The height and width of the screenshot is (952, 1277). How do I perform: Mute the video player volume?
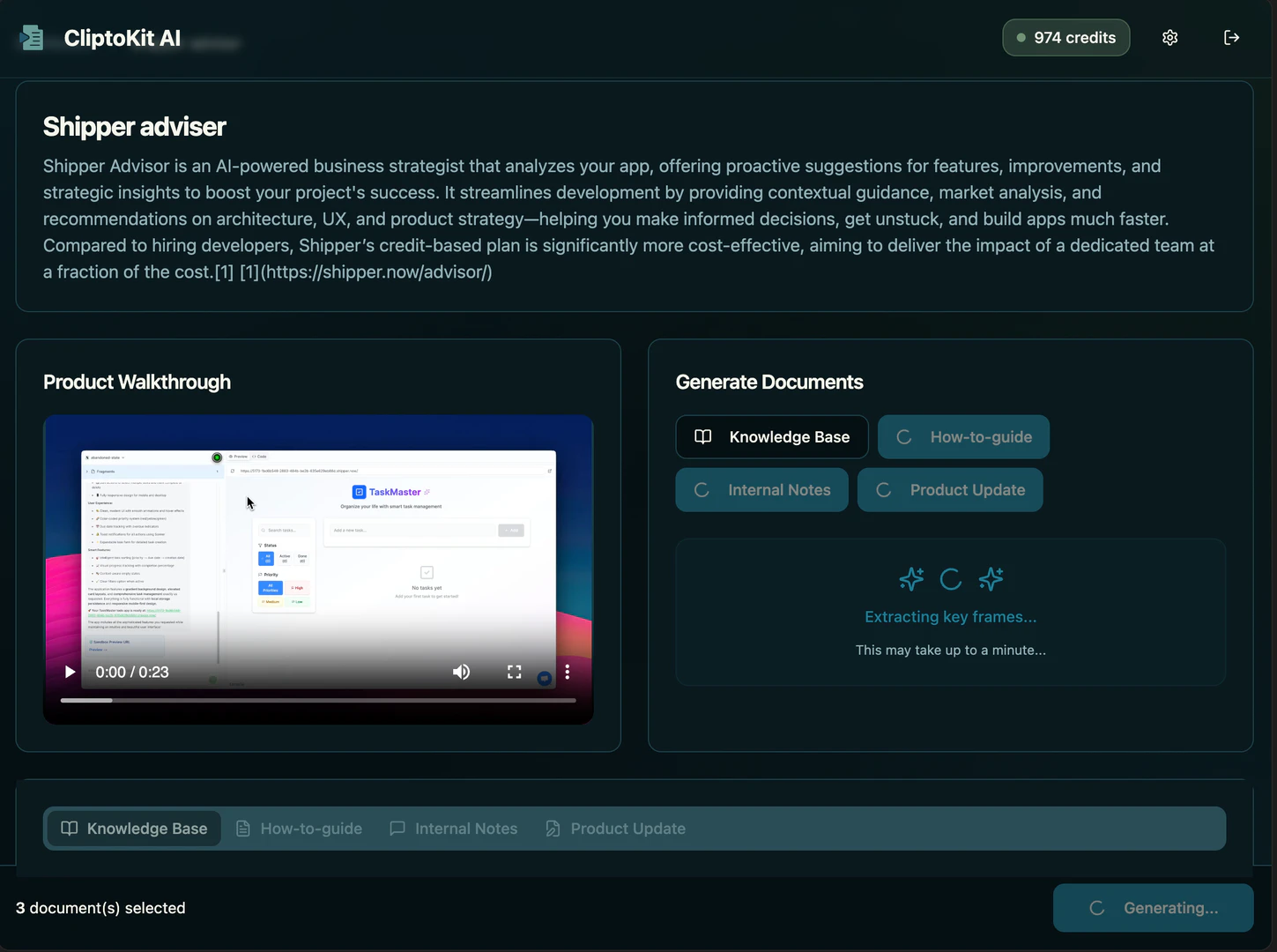[461, 672]
